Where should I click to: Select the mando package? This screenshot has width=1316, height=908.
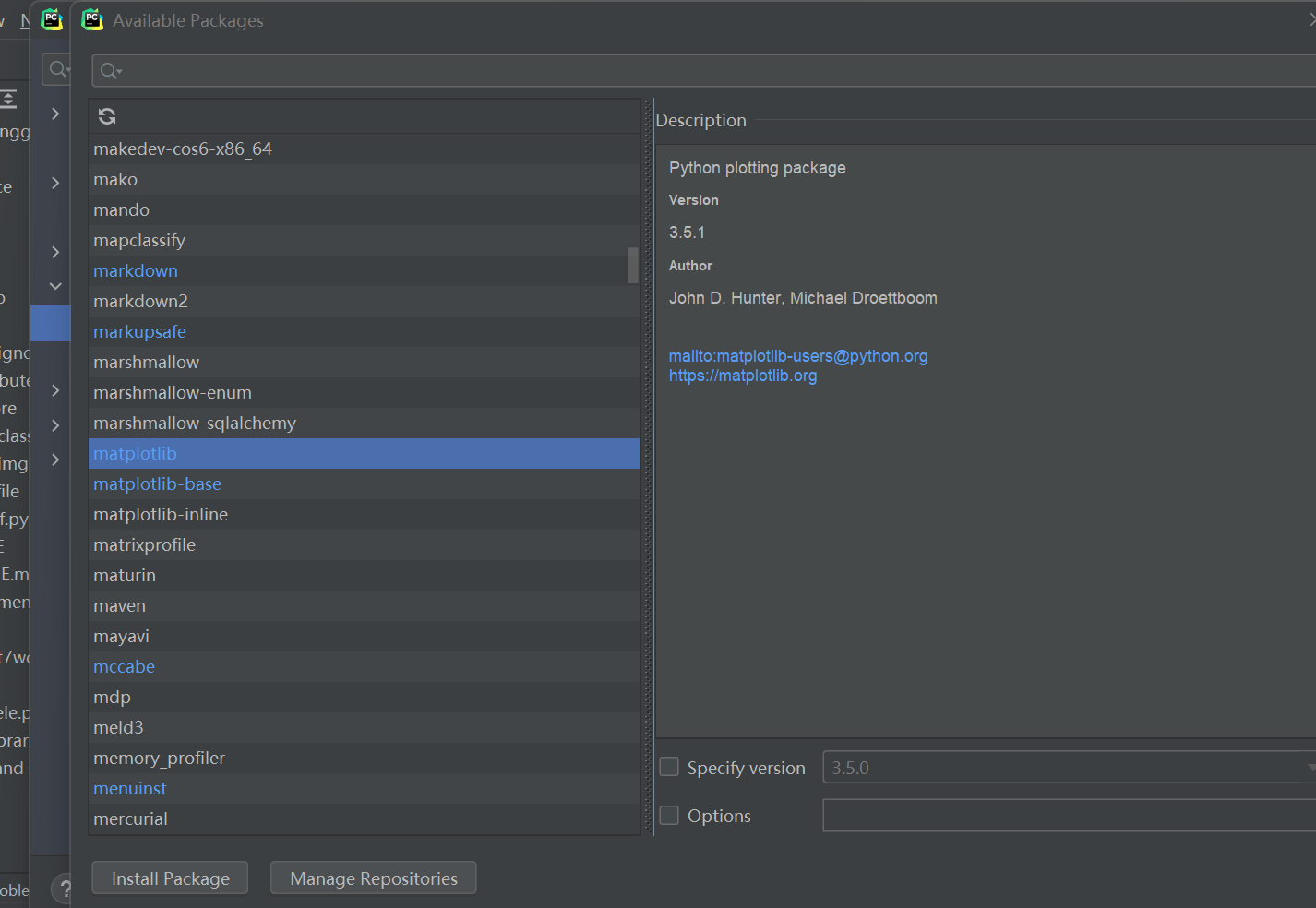364,209
